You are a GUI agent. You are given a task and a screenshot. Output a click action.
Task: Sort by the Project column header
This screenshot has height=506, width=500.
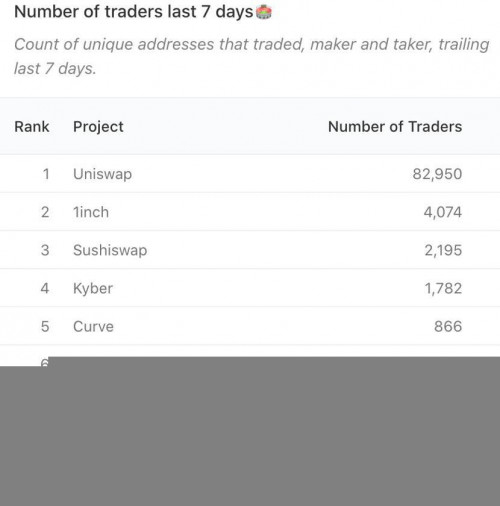98,127
